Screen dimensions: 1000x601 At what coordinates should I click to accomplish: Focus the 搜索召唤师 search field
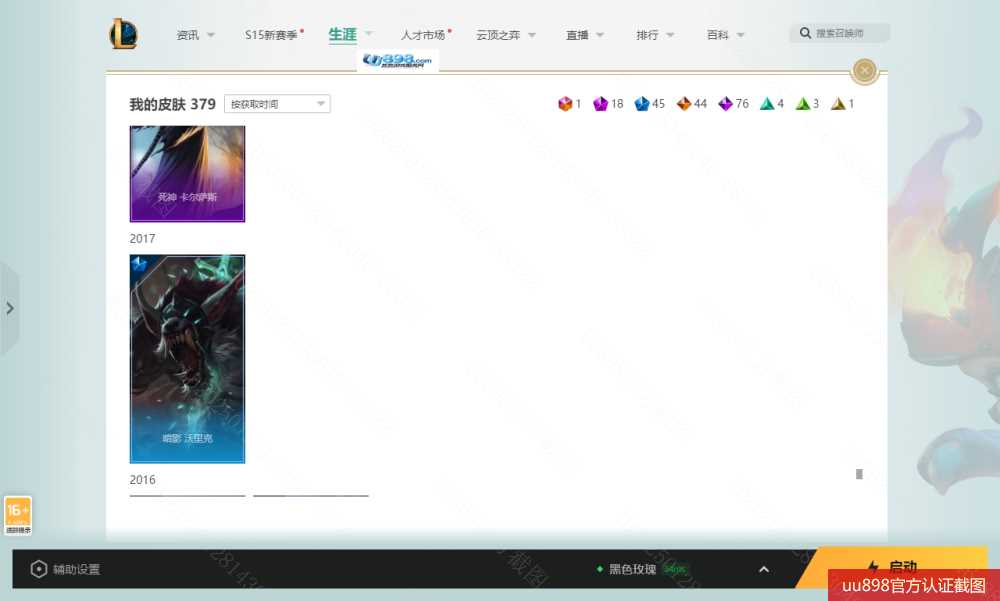coord(839,33)
